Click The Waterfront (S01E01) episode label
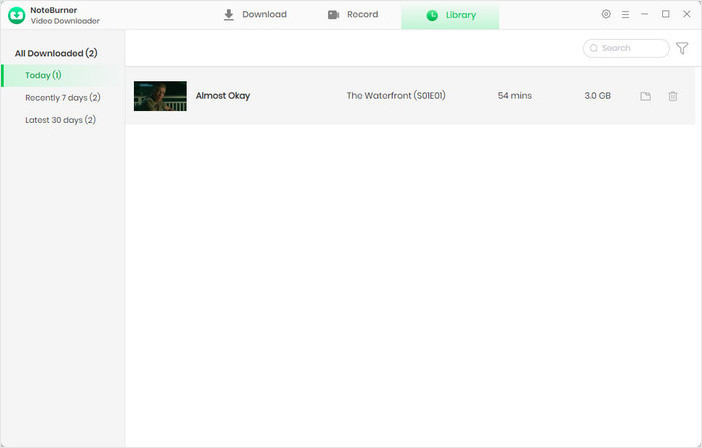This screenshot has height=448, width=702. [397, 96]
